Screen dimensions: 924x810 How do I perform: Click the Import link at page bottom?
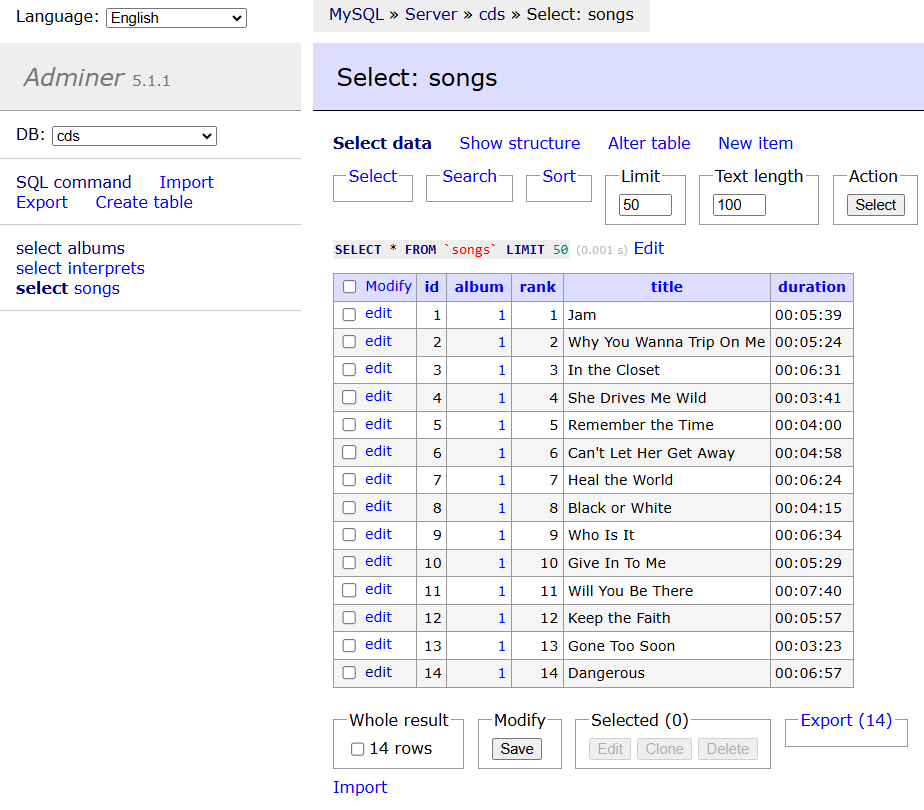pyautogui.click(x=360, y=787)
